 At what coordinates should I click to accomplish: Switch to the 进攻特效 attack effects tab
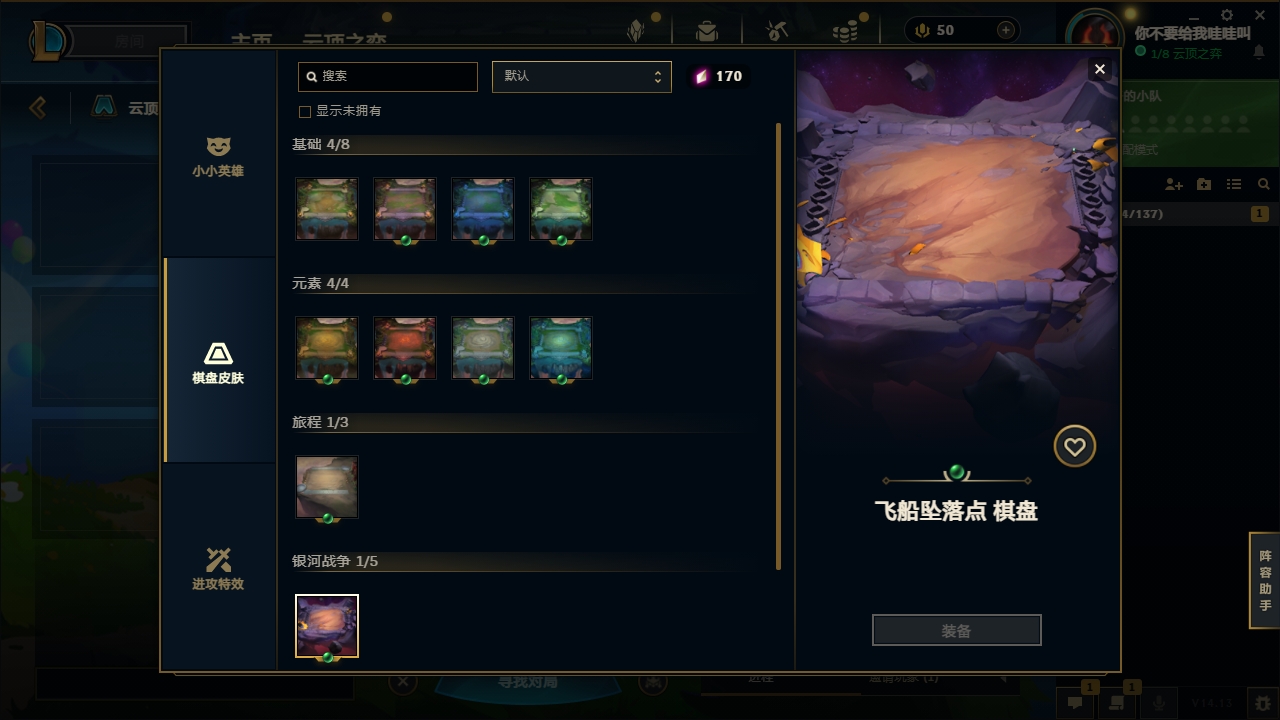point(218,568)
